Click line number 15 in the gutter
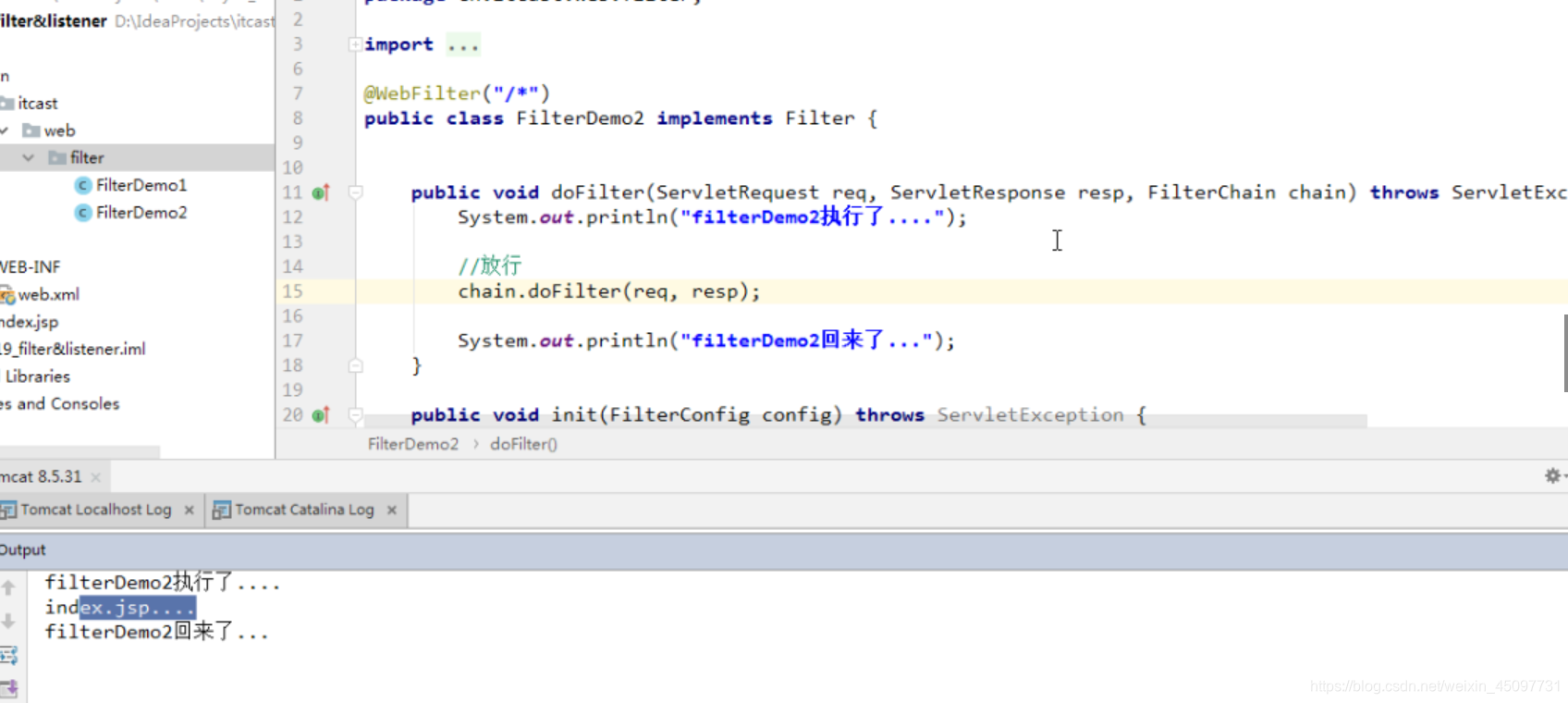This screenshot has width=1568, height=703. pos(292,291)
